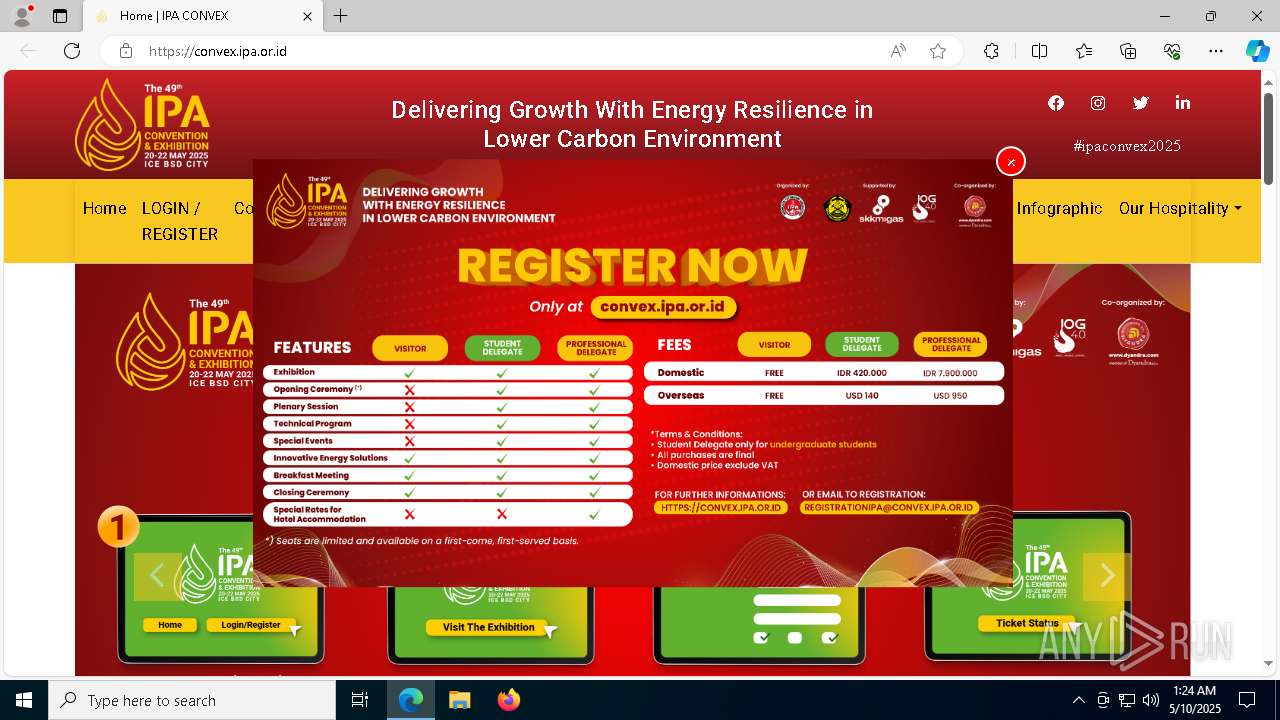Add this page to favorites

click(x=938, y=51)
